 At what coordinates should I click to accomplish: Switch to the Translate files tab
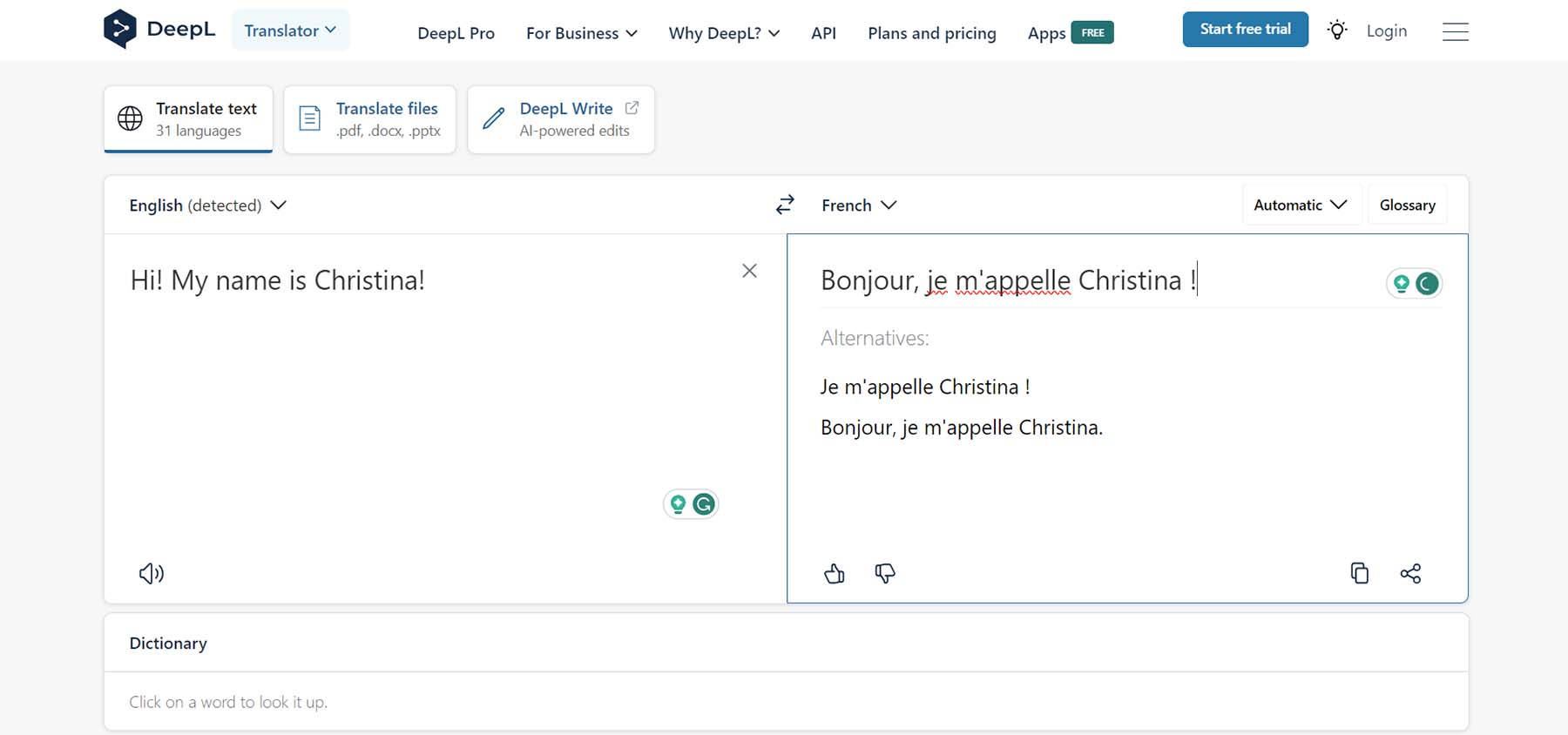[x=370, y=119]
